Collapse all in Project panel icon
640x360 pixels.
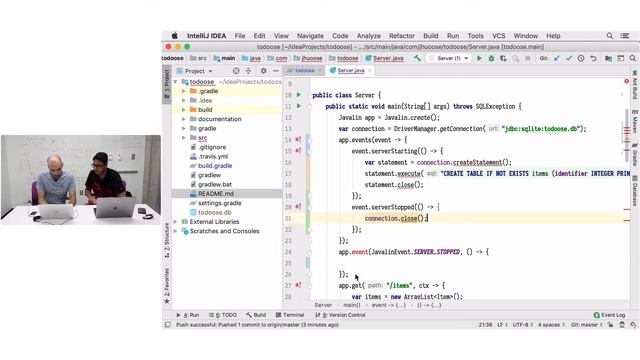(x=248, y=71)
